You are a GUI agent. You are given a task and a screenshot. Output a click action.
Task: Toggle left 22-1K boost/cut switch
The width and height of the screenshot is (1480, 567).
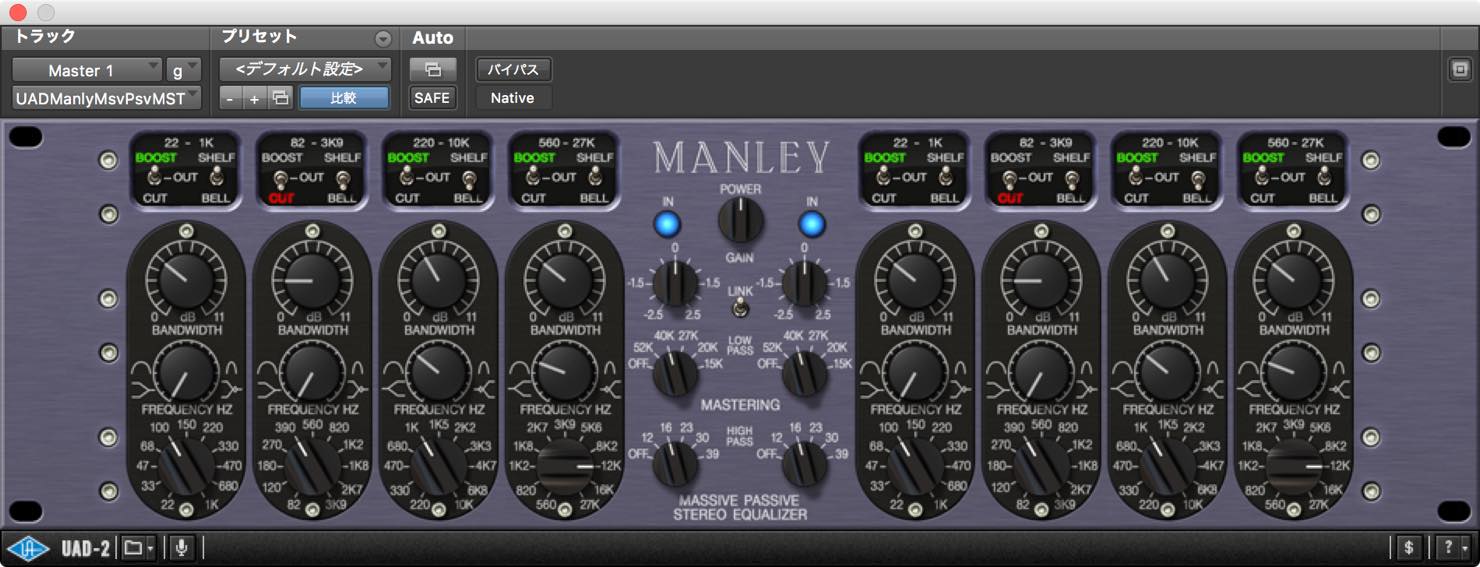[x=155, y=177]
